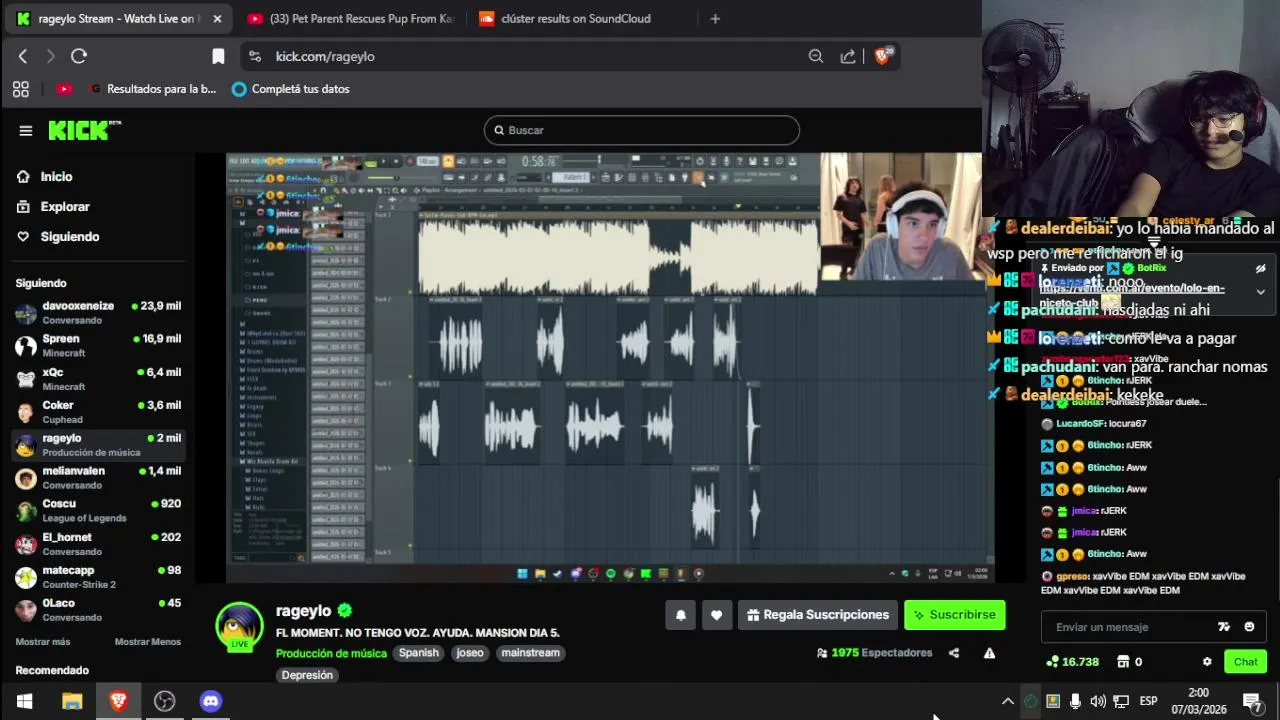
Task: Open Windows notification center
Action: click(1252, 701)
